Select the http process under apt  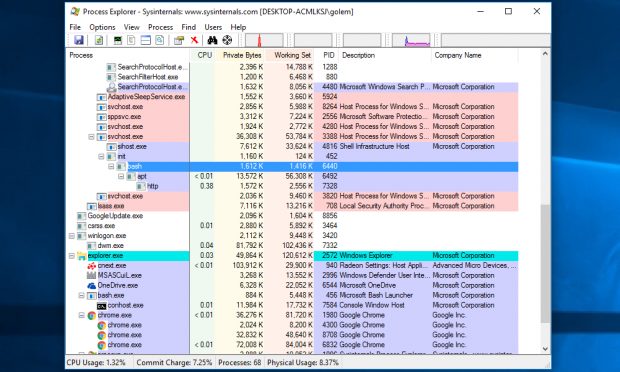click(x=153, y=186)
